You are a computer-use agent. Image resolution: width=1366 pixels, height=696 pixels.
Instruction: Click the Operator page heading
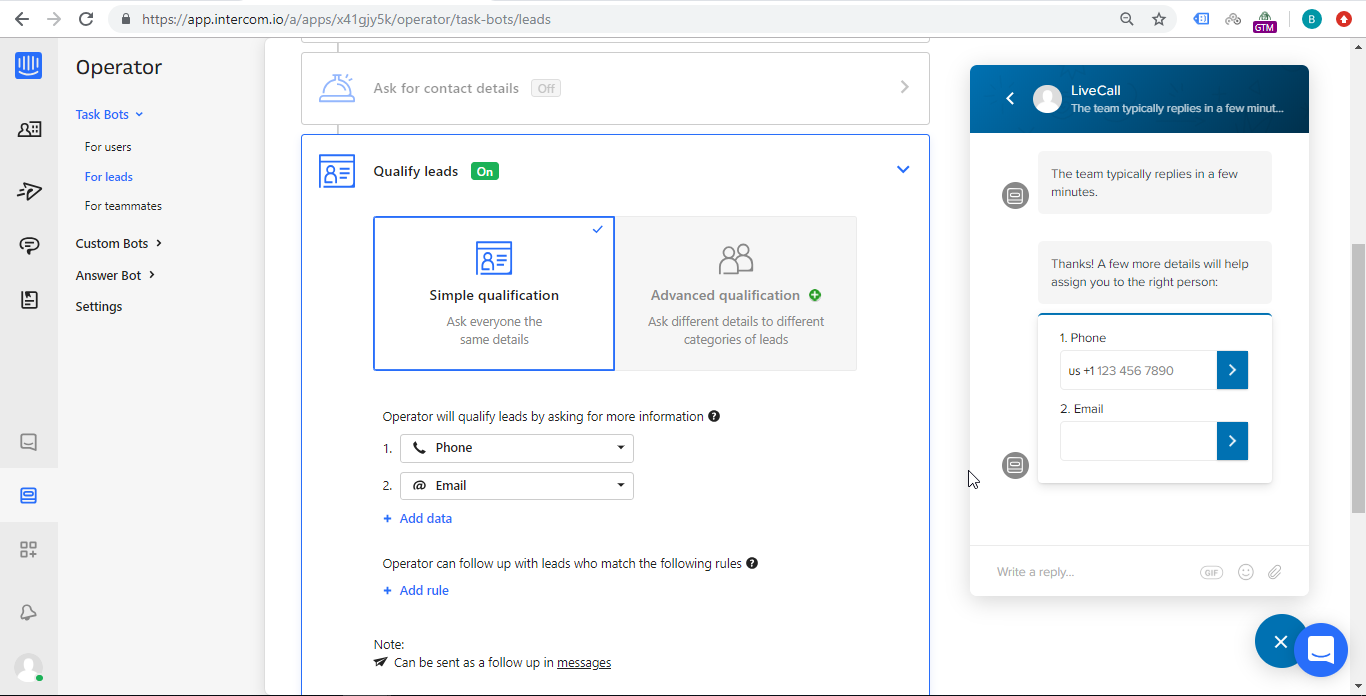coord(119,67)
